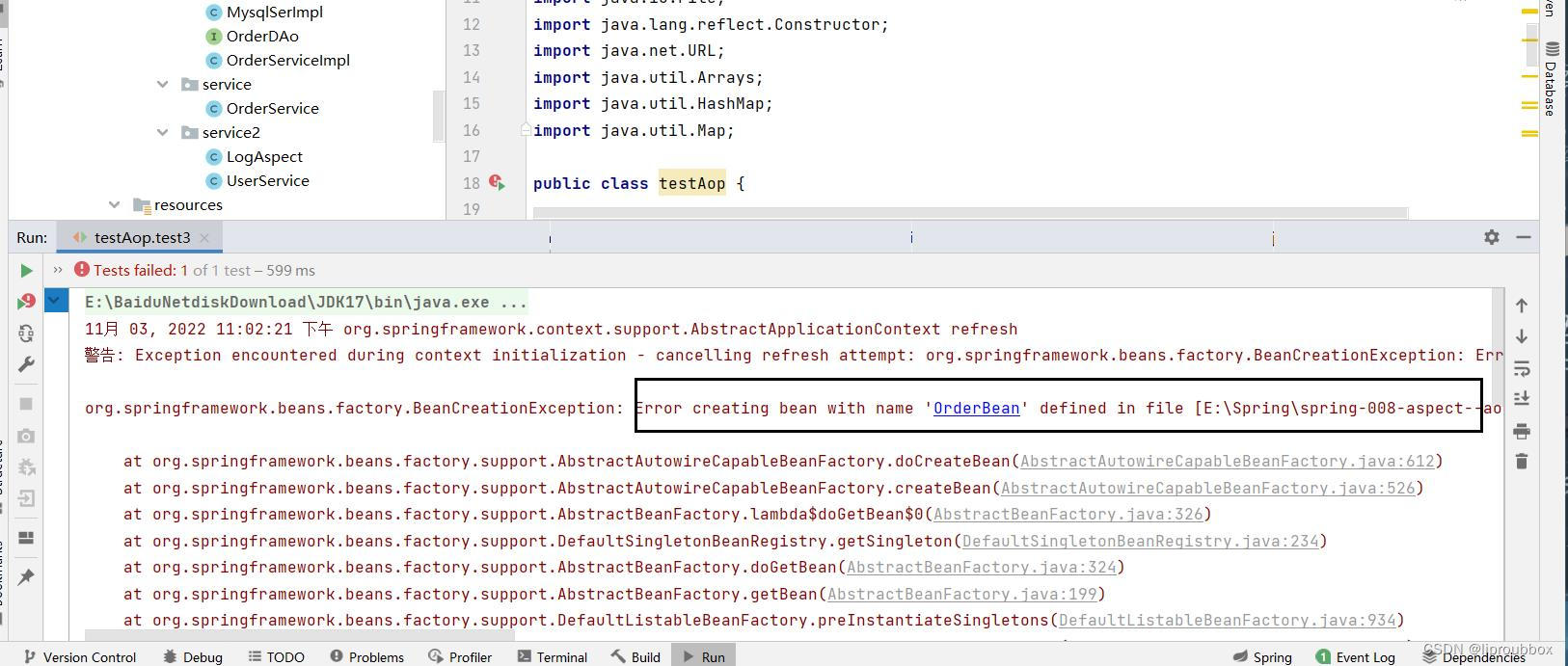
Task: Open the Database side panel
Action: [x=1551, y=79]
